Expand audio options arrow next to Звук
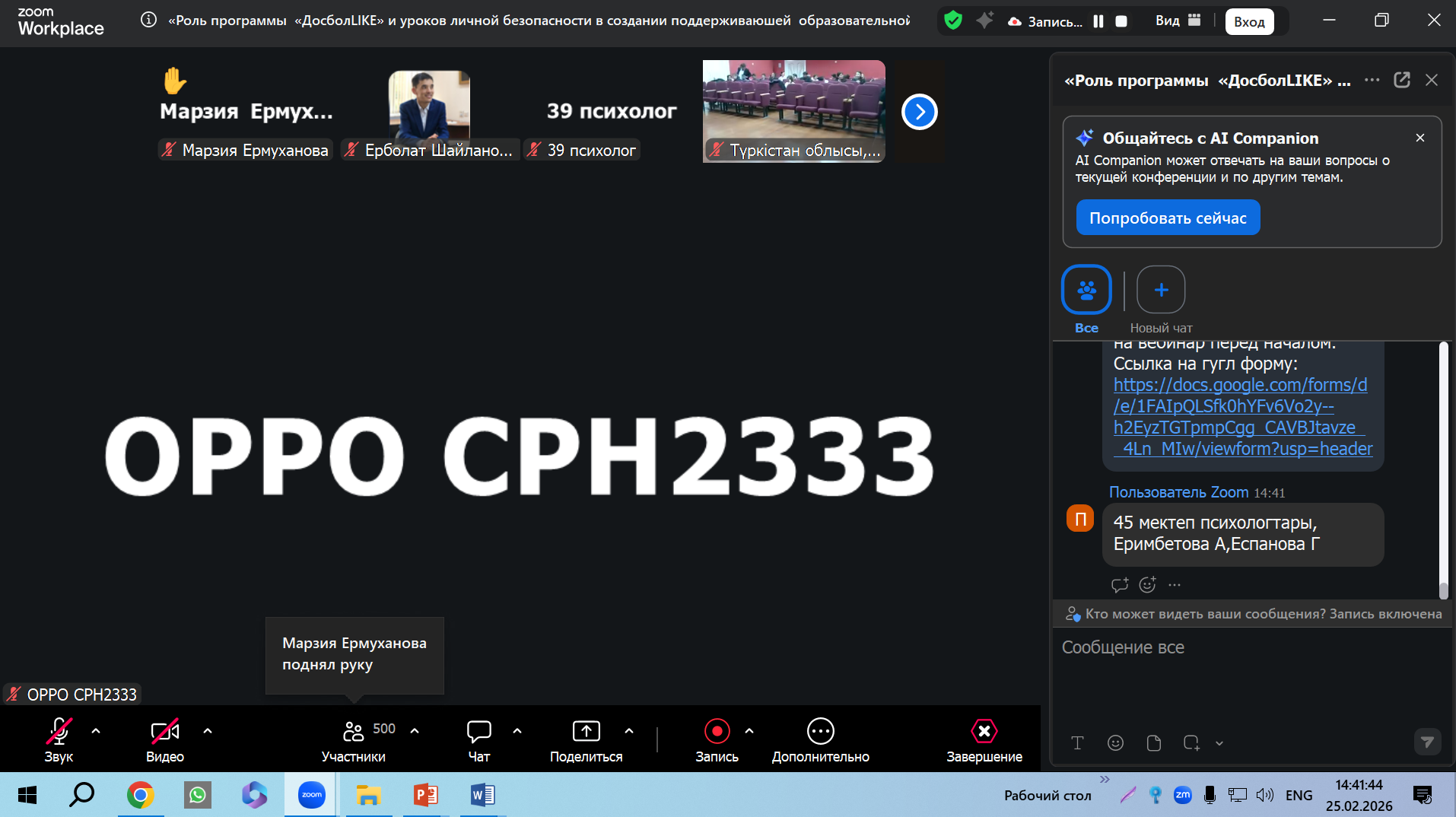The image size is (1456, 817). pyautogui.click(x=96, y=731)
